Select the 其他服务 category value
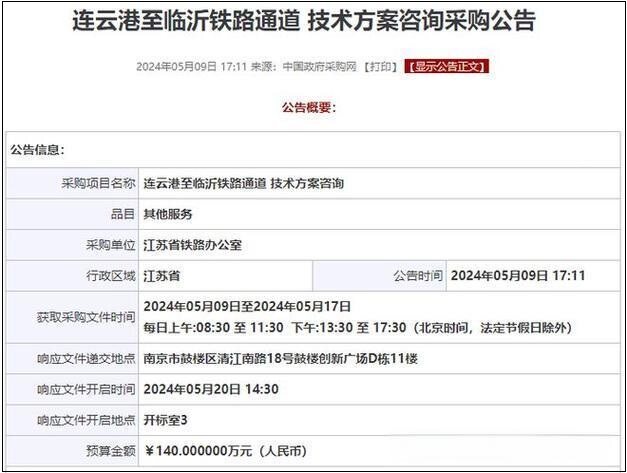The width and height of the screenshot is (627, 473). click(168, 214)
